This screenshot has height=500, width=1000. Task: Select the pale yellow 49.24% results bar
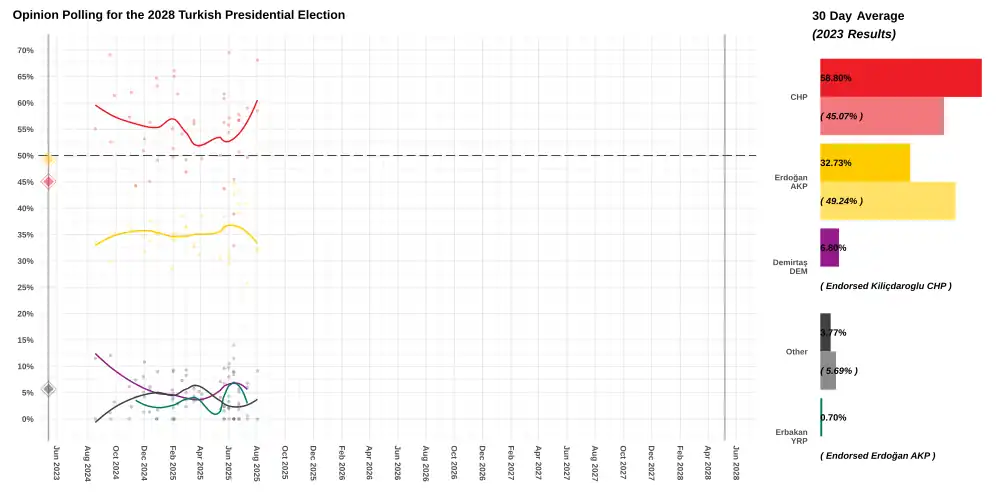887,200
